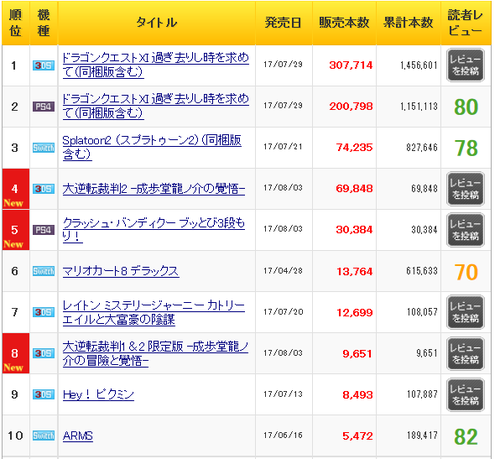Click the review post button for レイトン row
Screen dimensions: 500x459
point(465,312)
